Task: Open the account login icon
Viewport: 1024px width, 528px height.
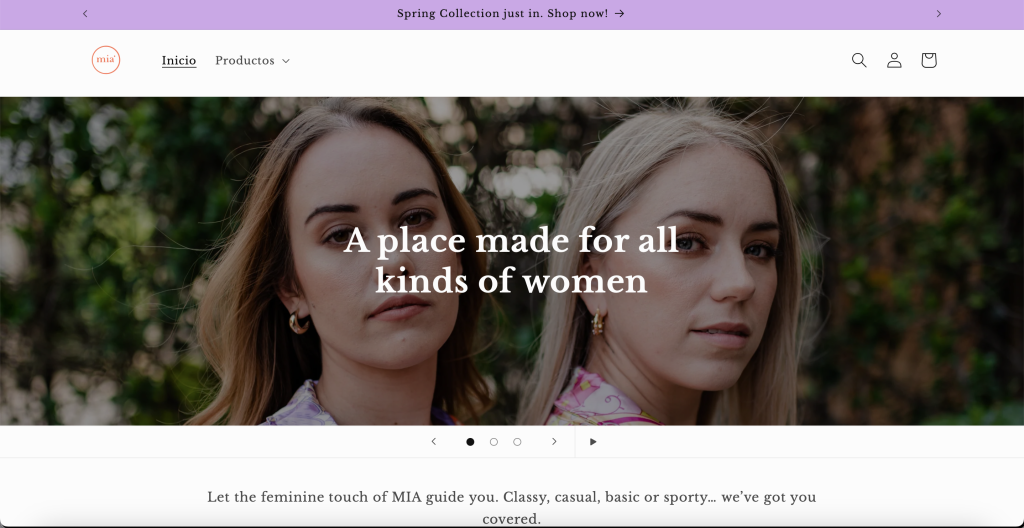Action: [x=894, y=60]
